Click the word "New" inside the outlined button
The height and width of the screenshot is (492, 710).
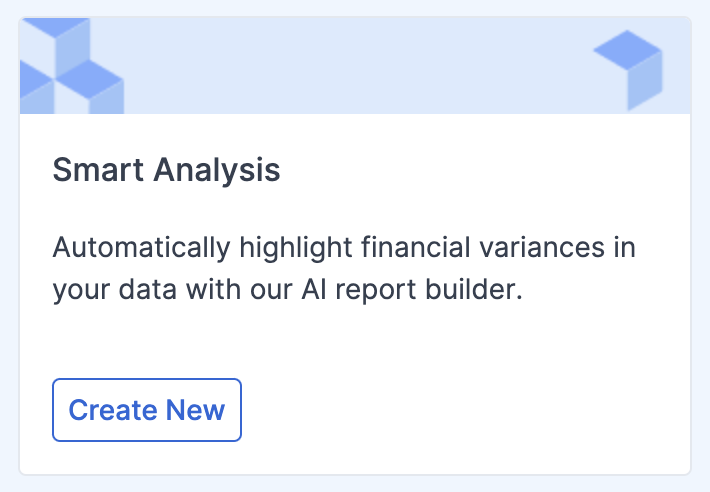(195, 410)
